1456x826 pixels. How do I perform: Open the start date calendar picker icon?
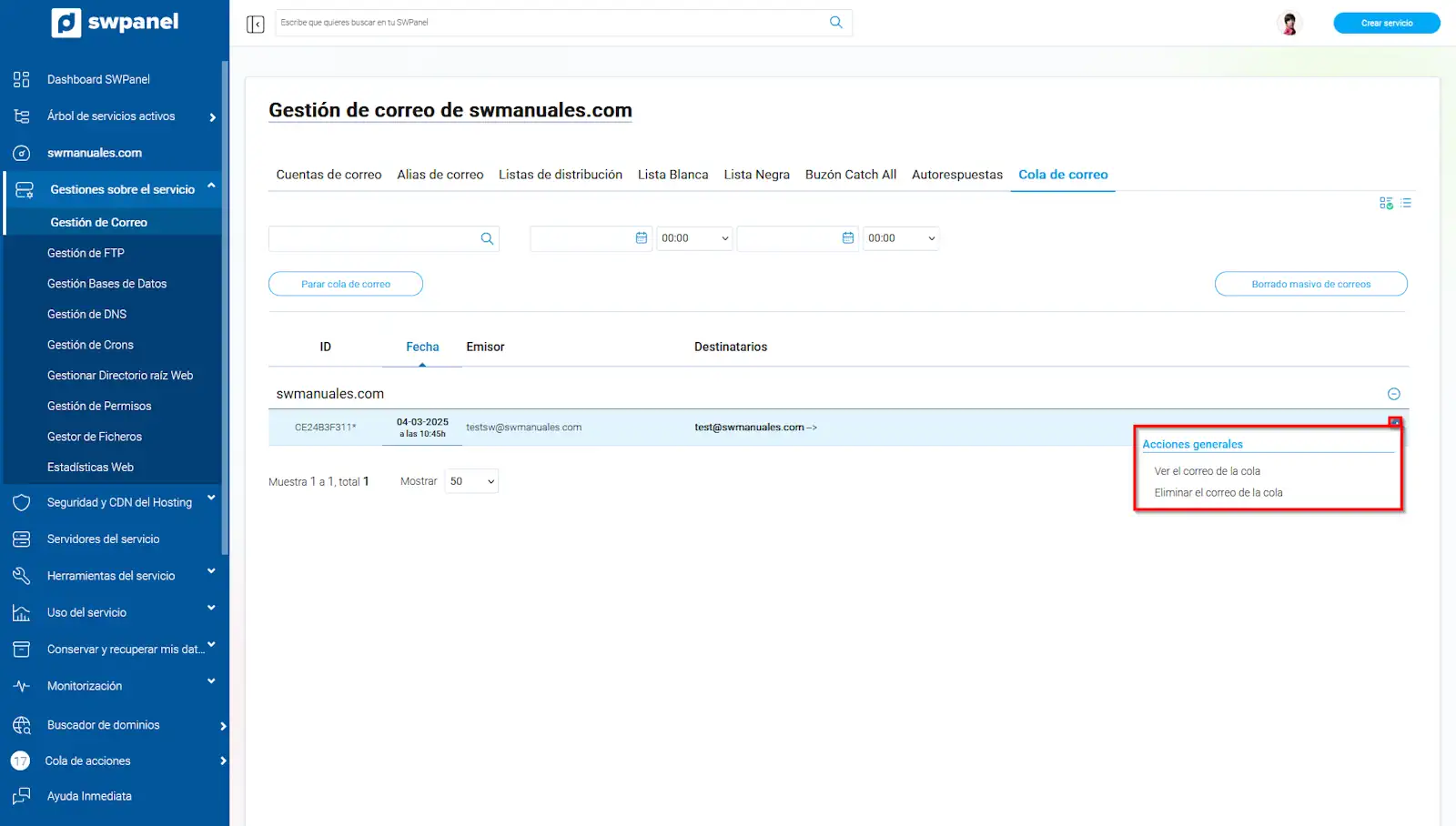click(642, 238)
